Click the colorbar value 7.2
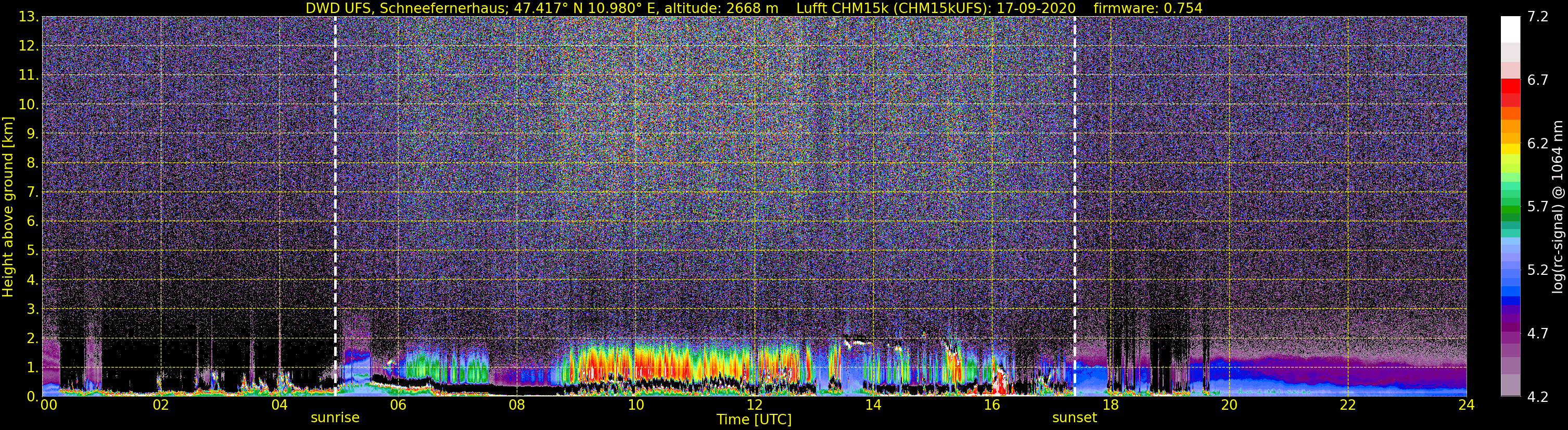 1538,17
